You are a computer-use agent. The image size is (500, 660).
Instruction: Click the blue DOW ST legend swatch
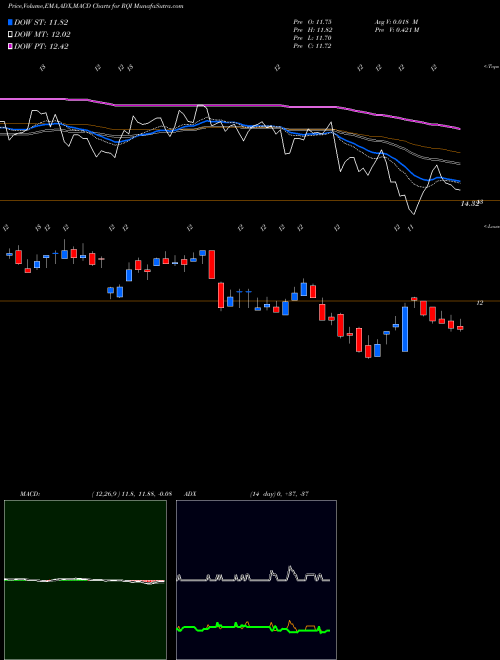tap(10, 22)
